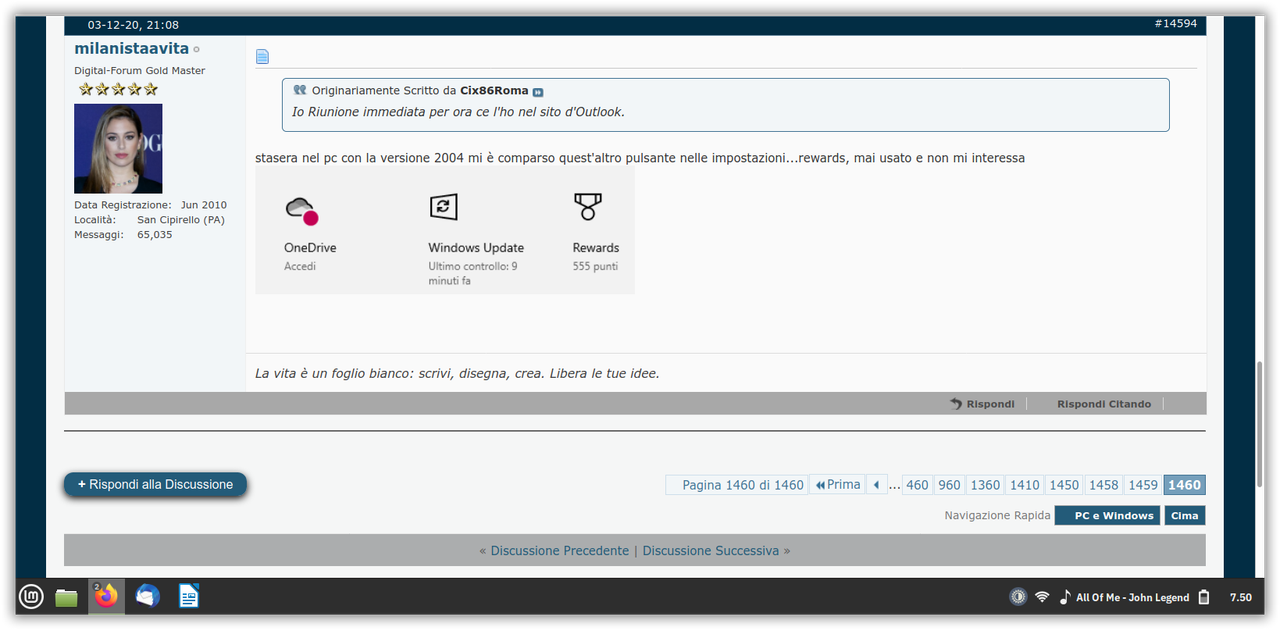Click the five-star Gold Master rank
Viewport: 1280px width, 630px height.
pyautogui.click(x=118, y=89)
